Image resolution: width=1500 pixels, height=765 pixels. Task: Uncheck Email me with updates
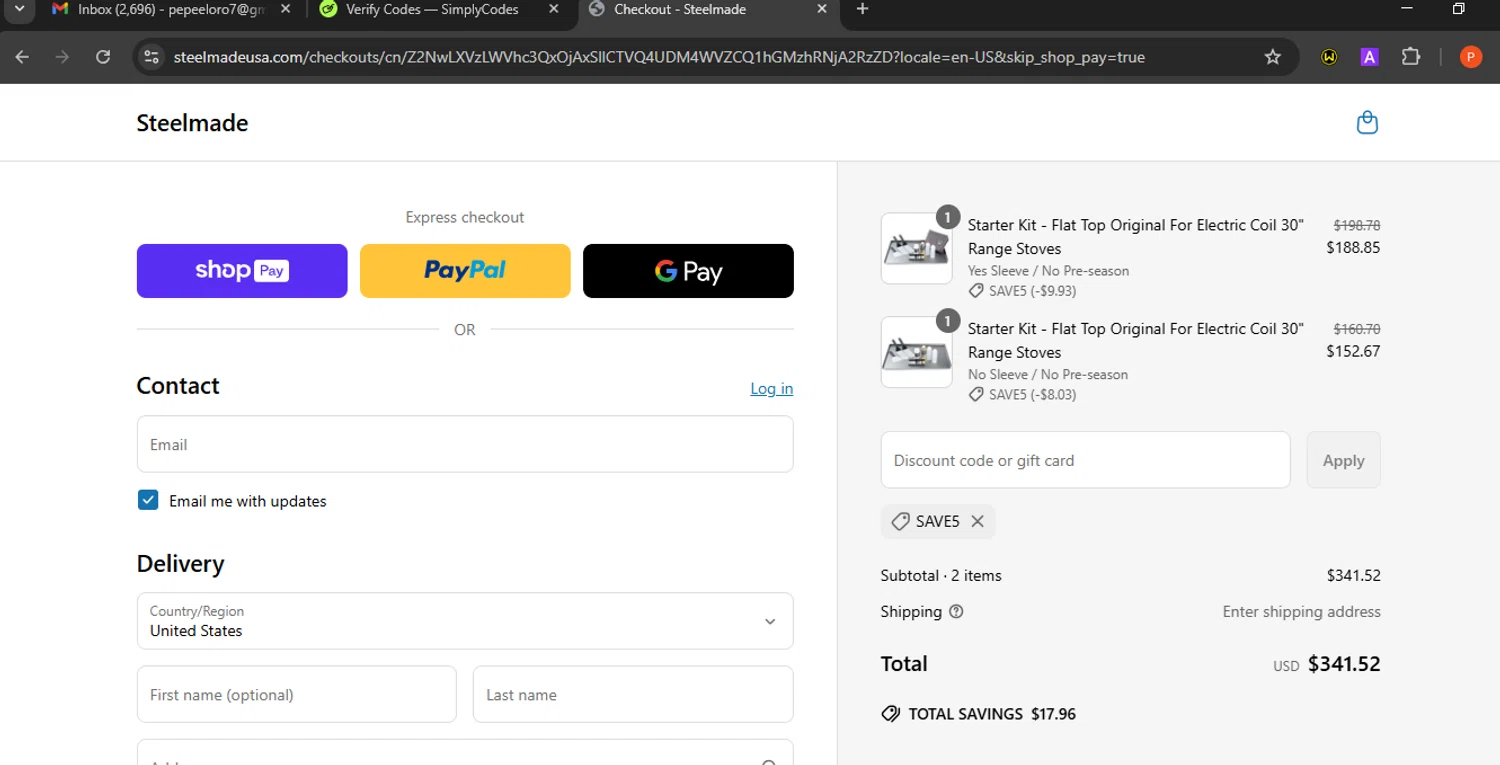(148, 500)
